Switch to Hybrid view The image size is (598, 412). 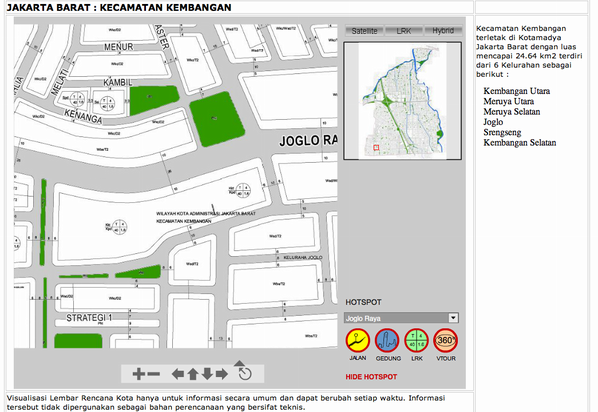pos(443,31)
